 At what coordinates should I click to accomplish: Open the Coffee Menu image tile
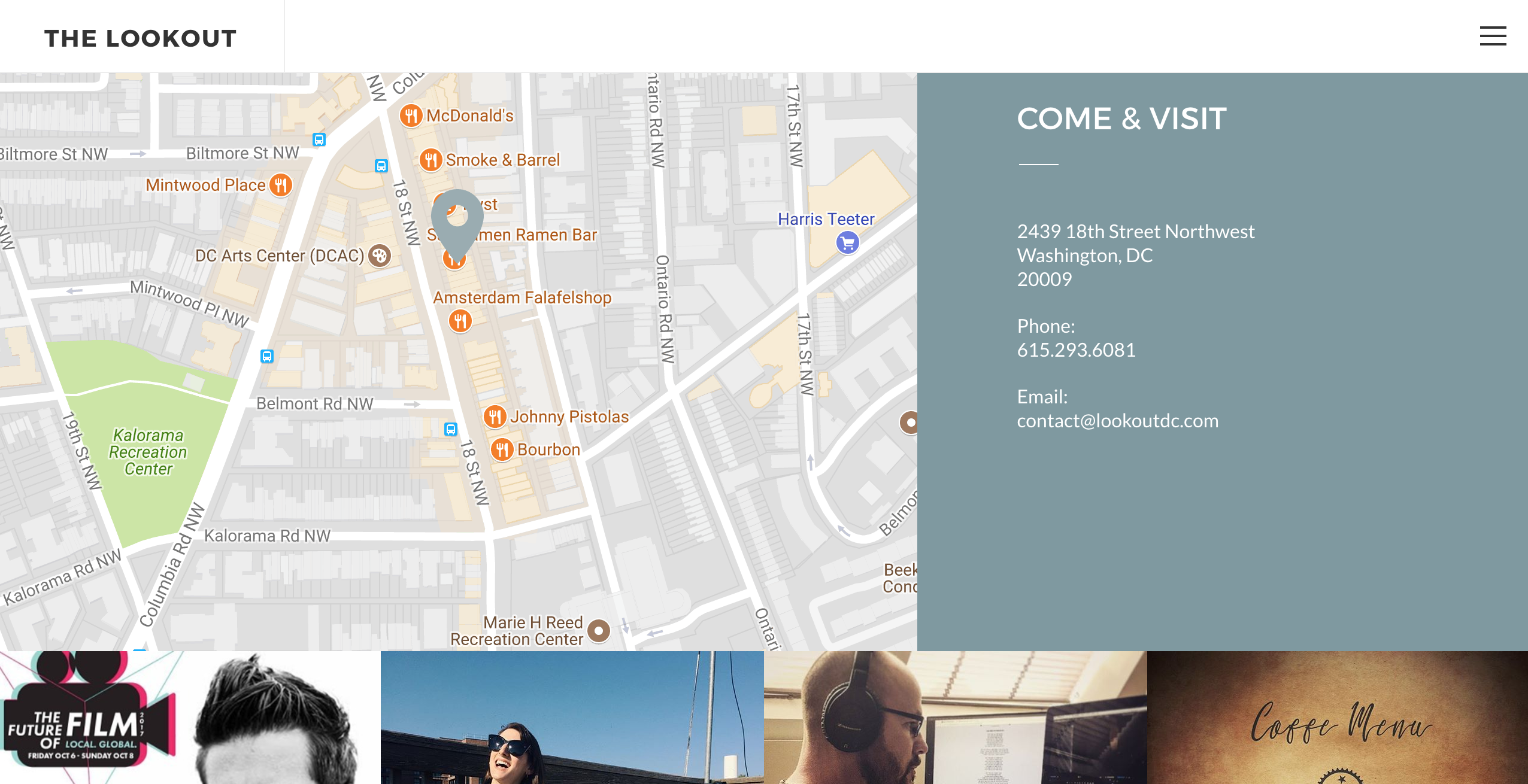[1338, 718]
